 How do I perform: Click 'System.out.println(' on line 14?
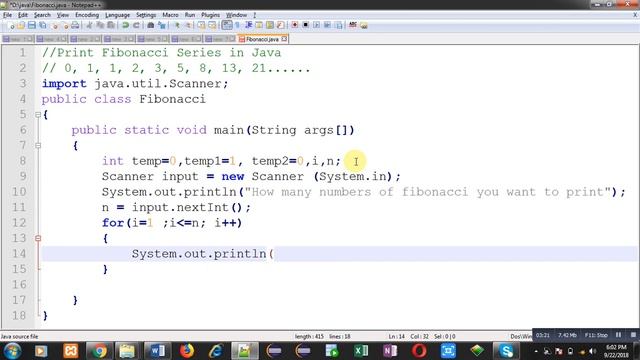[202, 254]
